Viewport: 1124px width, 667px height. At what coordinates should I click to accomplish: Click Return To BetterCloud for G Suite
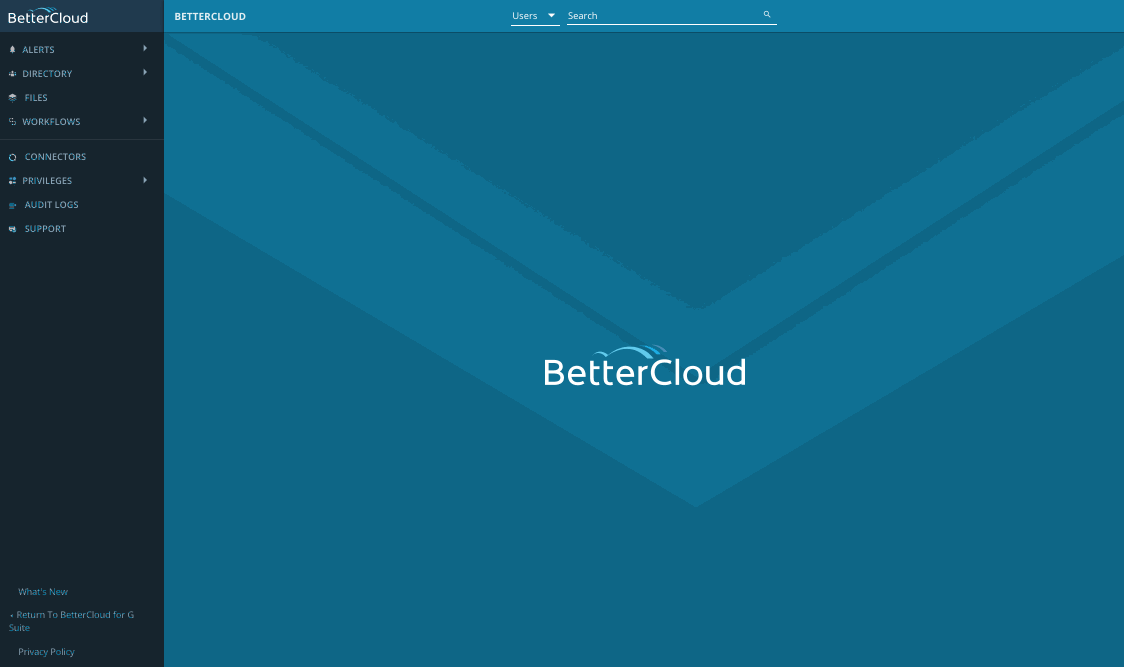72,621
